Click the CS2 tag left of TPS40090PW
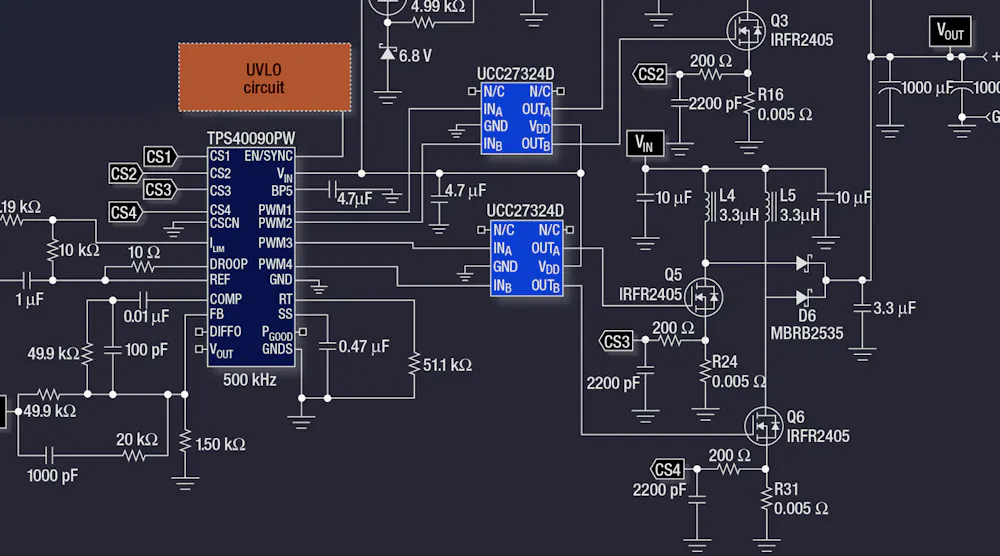Image resolution: width=1000 pixels, height=556 pixels. [125, 173]
